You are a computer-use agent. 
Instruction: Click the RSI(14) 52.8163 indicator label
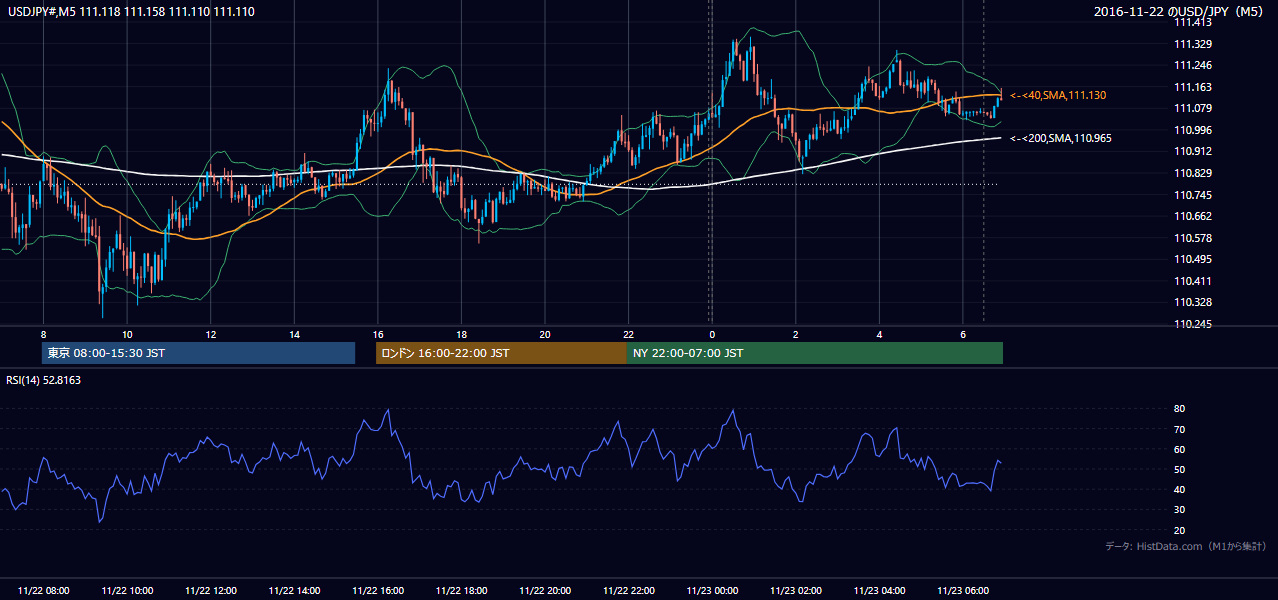(x=43, y=380)
